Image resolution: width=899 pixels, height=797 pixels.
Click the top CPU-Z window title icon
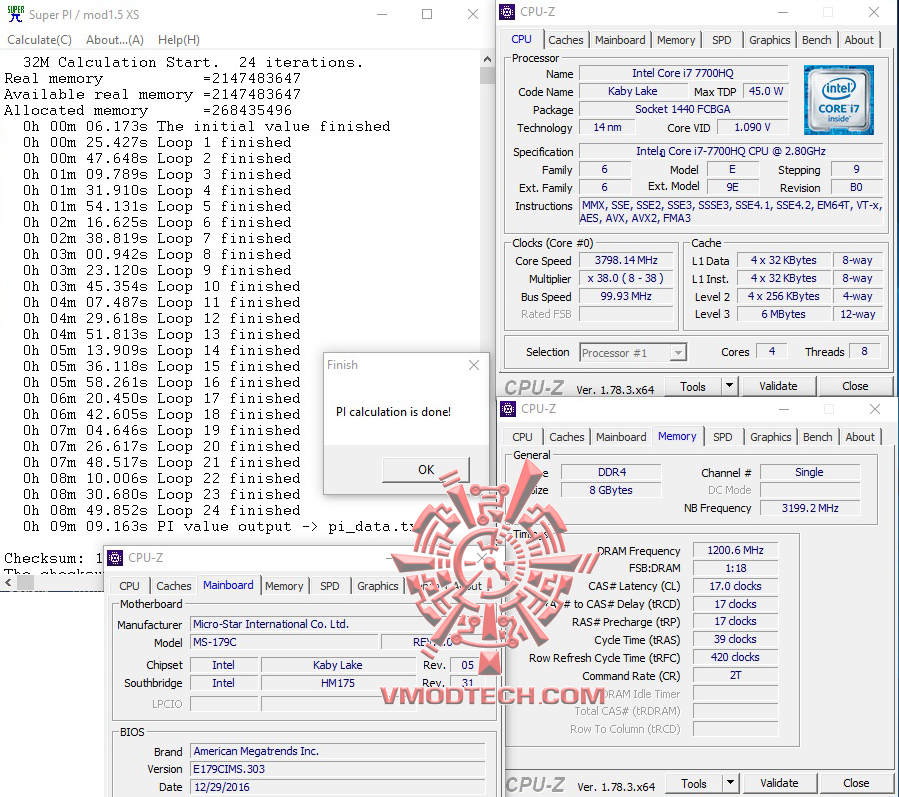507,11
